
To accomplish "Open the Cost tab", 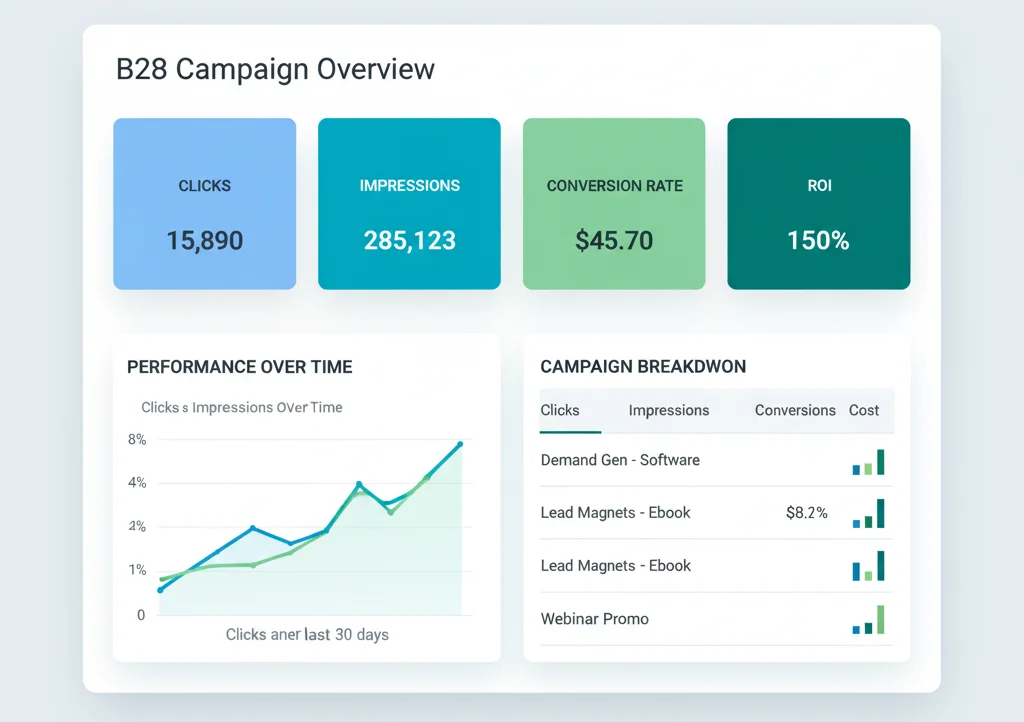I will (864, 410).
